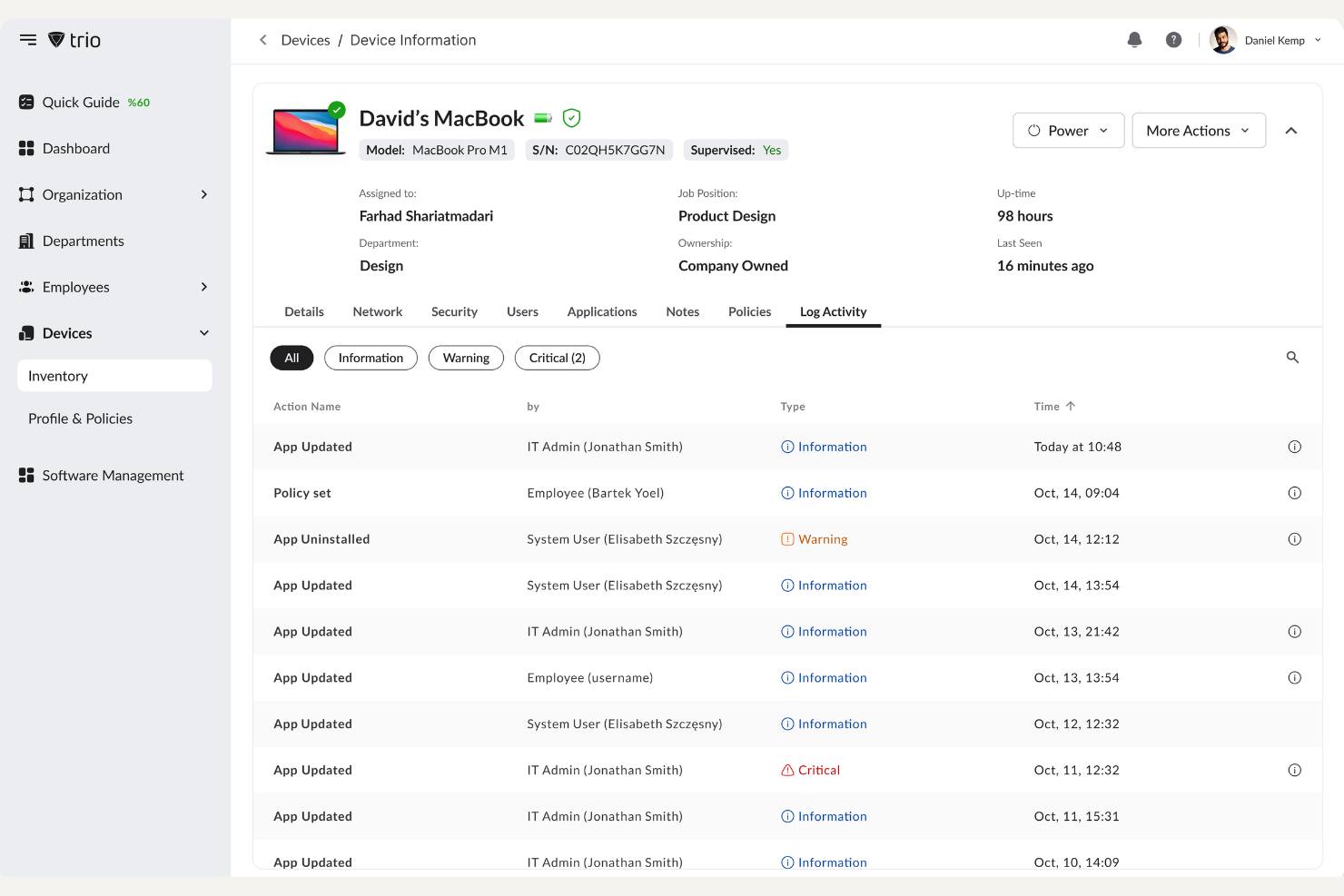The height and width of the screenshot is (896, 1344).
Task: Select the All log filter pill
Action: [291, 358]
